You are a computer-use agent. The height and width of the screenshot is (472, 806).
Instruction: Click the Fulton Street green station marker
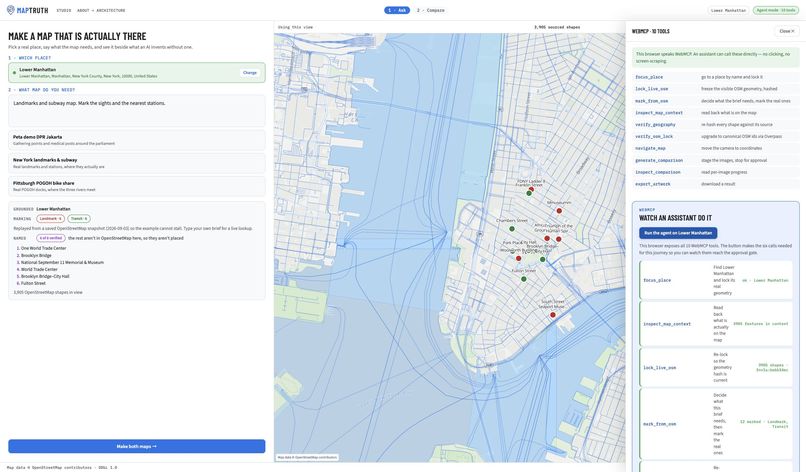coord(523,279)
